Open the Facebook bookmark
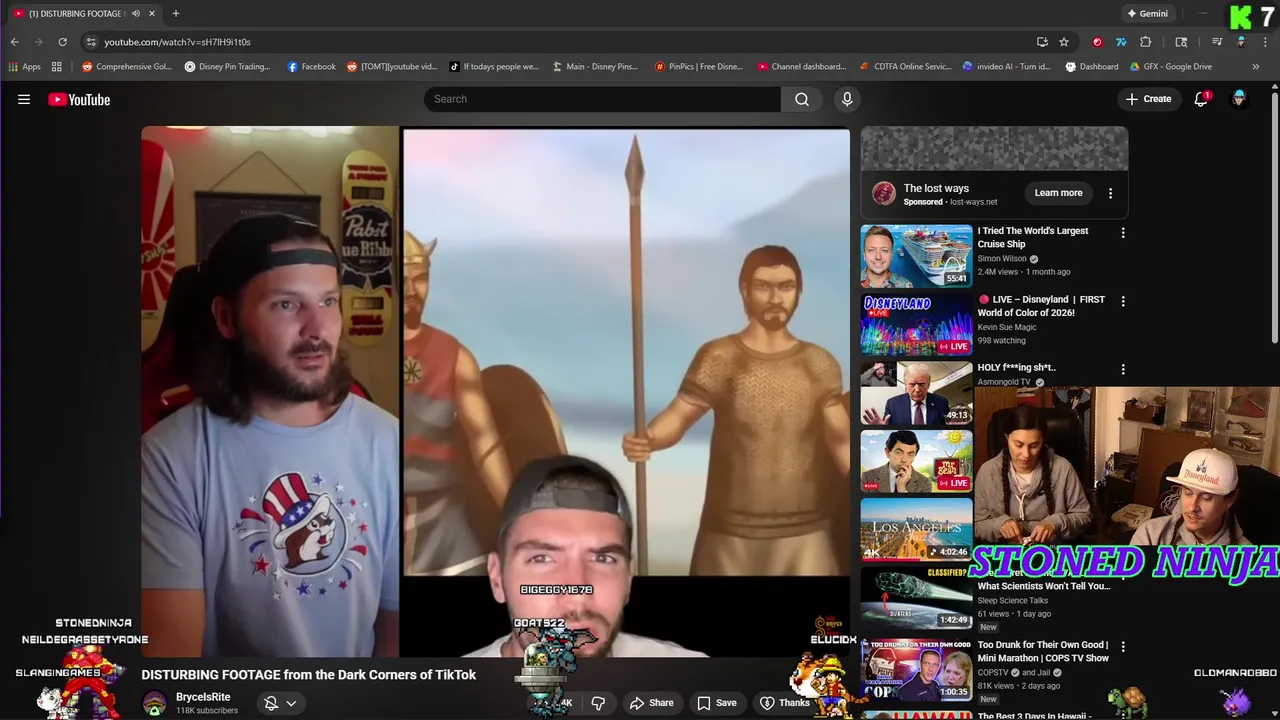 (311, 67)
